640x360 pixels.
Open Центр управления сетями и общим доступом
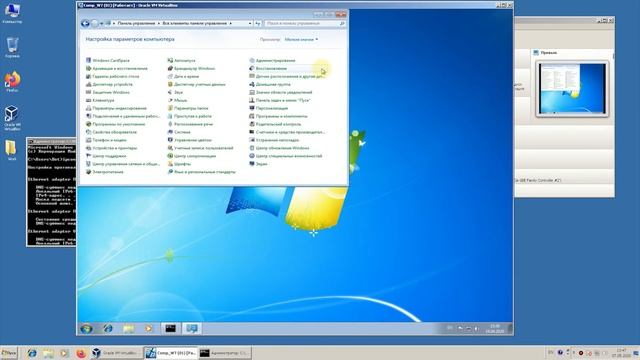tap(123, 164)
